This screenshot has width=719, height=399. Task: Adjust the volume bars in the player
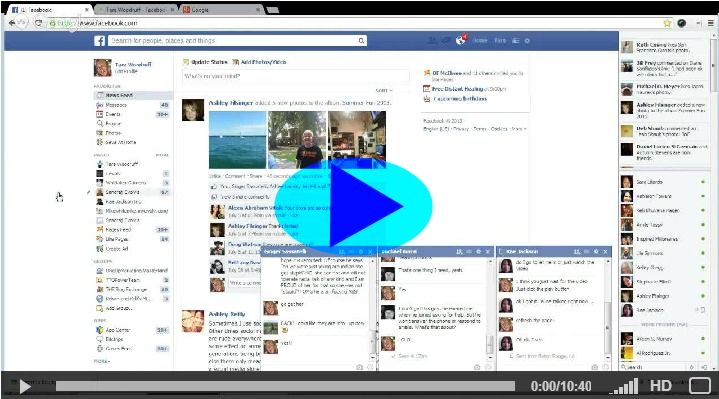click(x=626, y=387)
